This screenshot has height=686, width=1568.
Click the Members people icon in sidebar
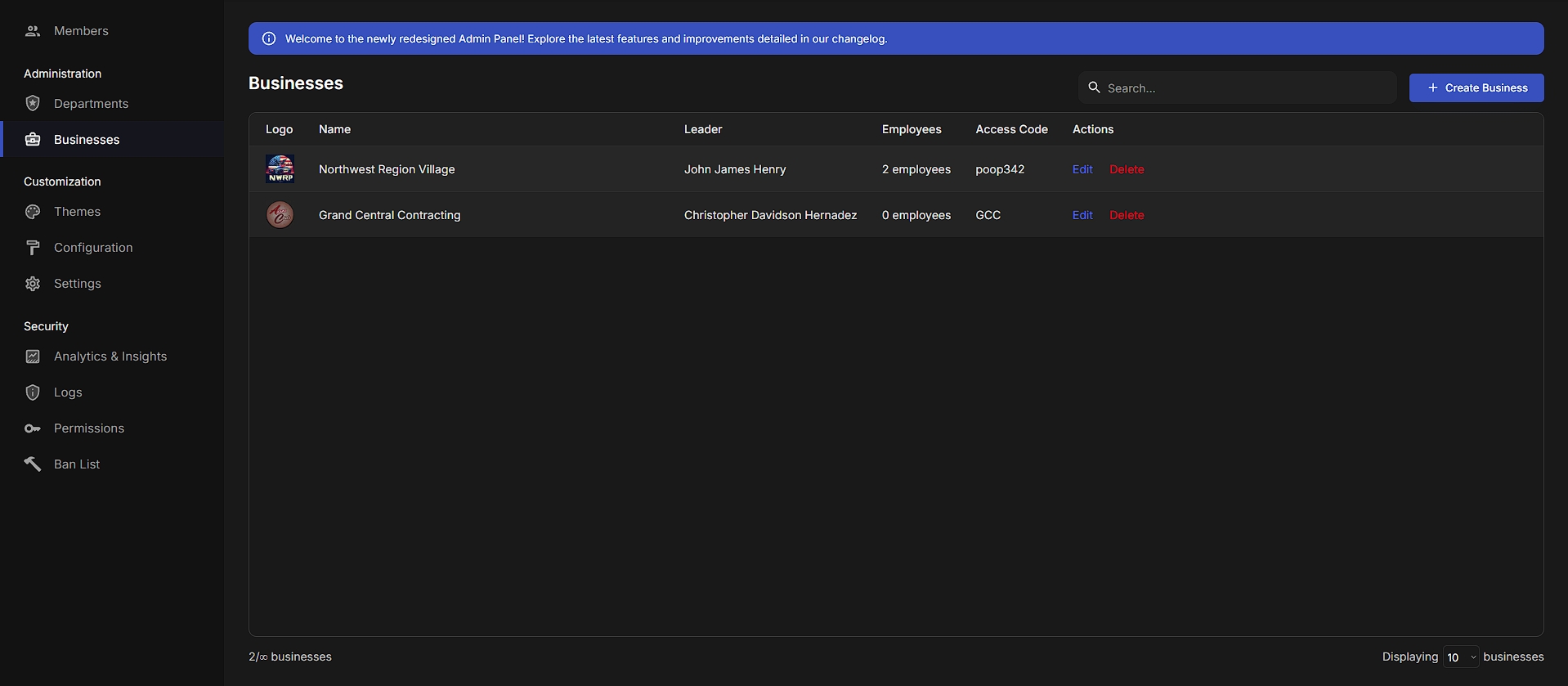(33, 31)
